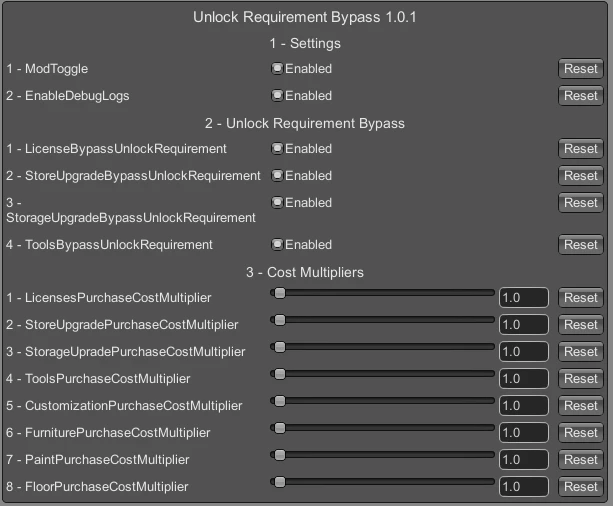Image resolution: width=613 pixels, height=506 pixels.
Task: Toggle the EnableDebugLogs Enabled checkbox
Action: (277, 96)
